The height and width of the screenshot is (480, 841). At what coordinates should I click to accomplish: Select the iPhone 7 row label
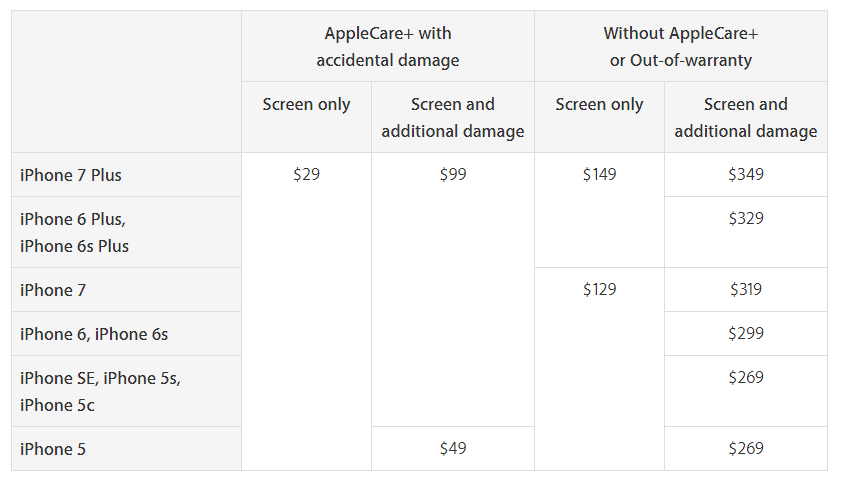pyautogui.click(x=47, y=290)
